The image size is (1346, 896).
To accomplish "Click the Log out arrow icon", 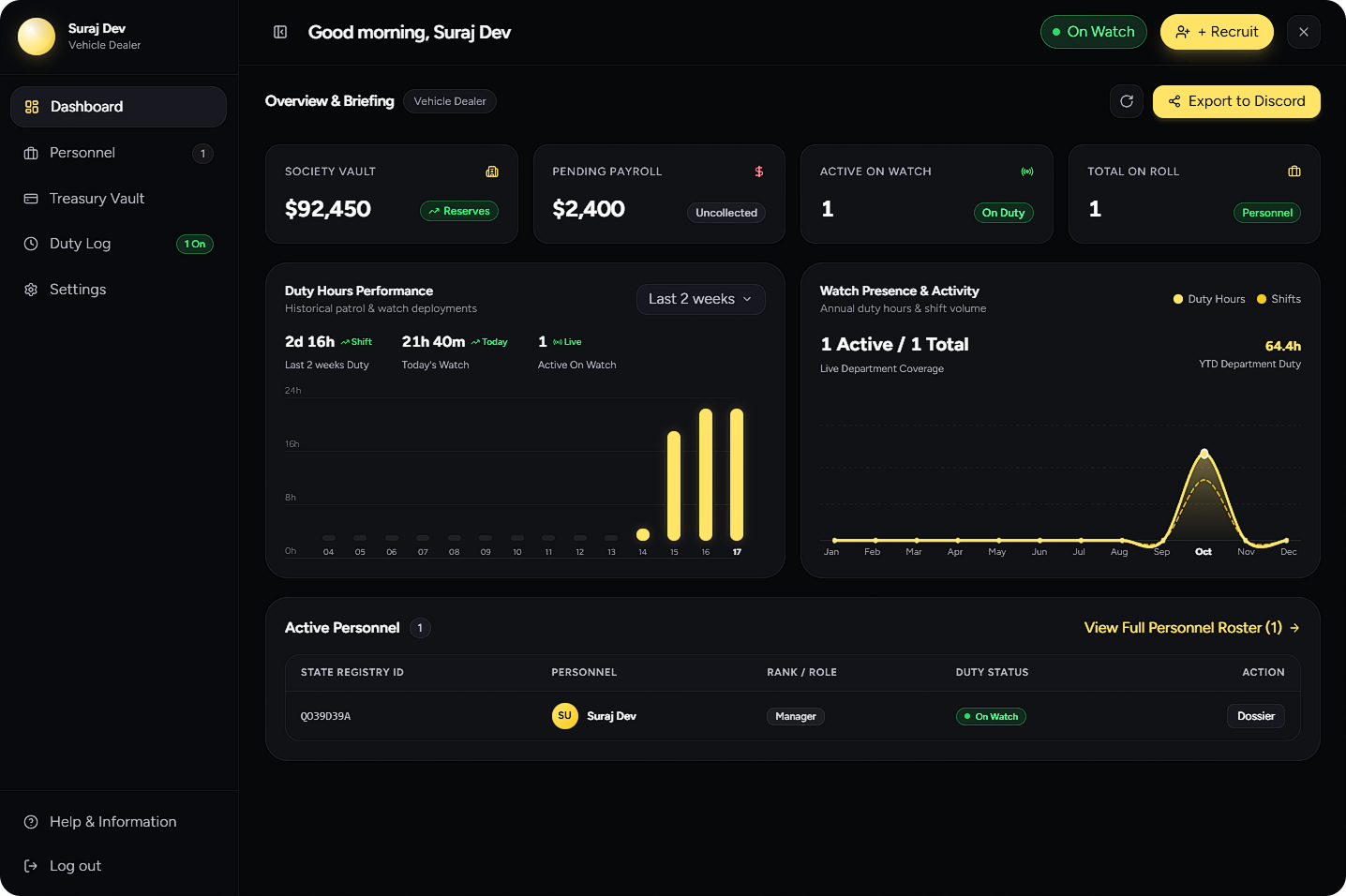I will 31,866.
